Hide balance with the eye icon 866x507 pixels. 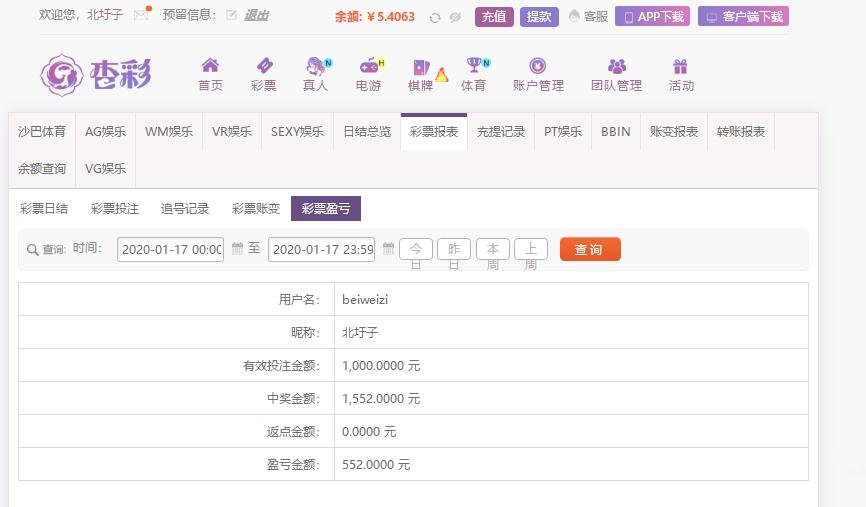[x=455, y=17]
